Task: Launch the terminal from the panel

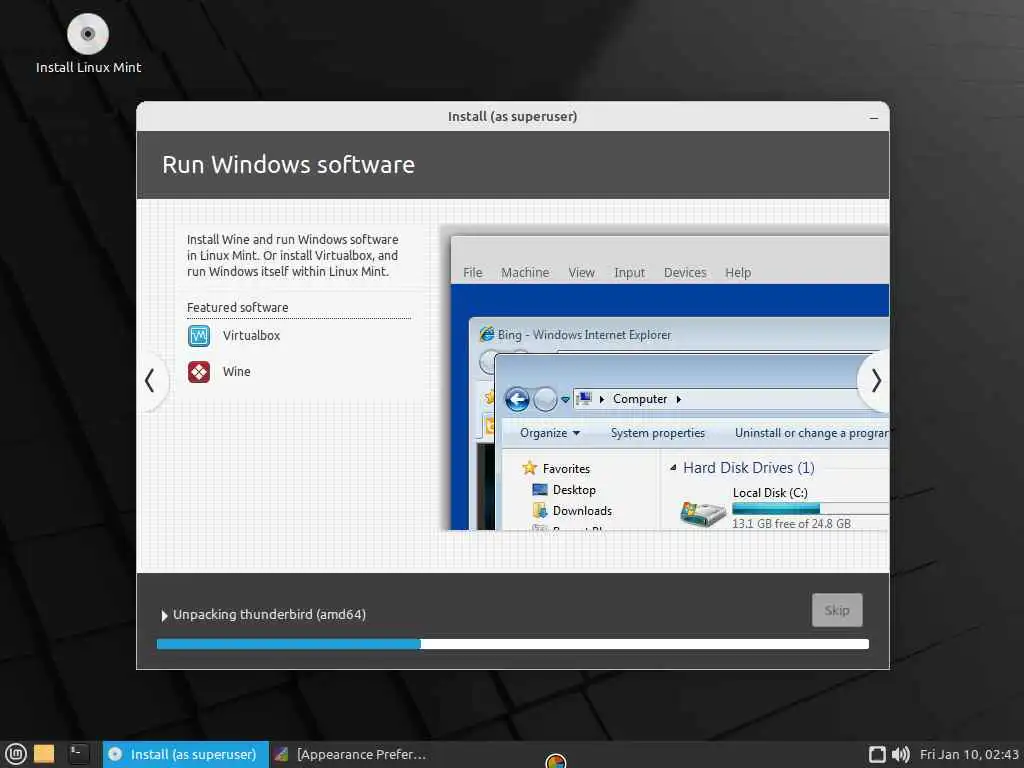Action: pyautogui.click(x=78, y=754)
